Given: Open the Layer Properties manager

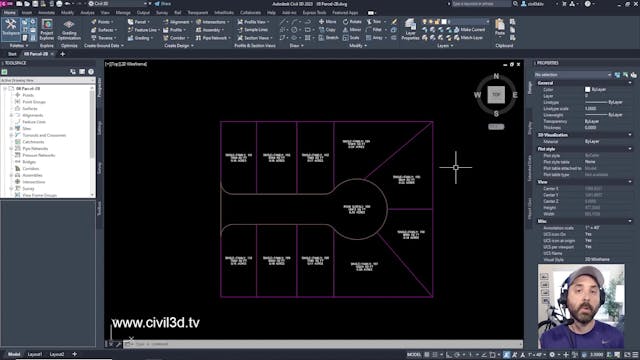Looking at the screenshot, I should coord(410,30).
